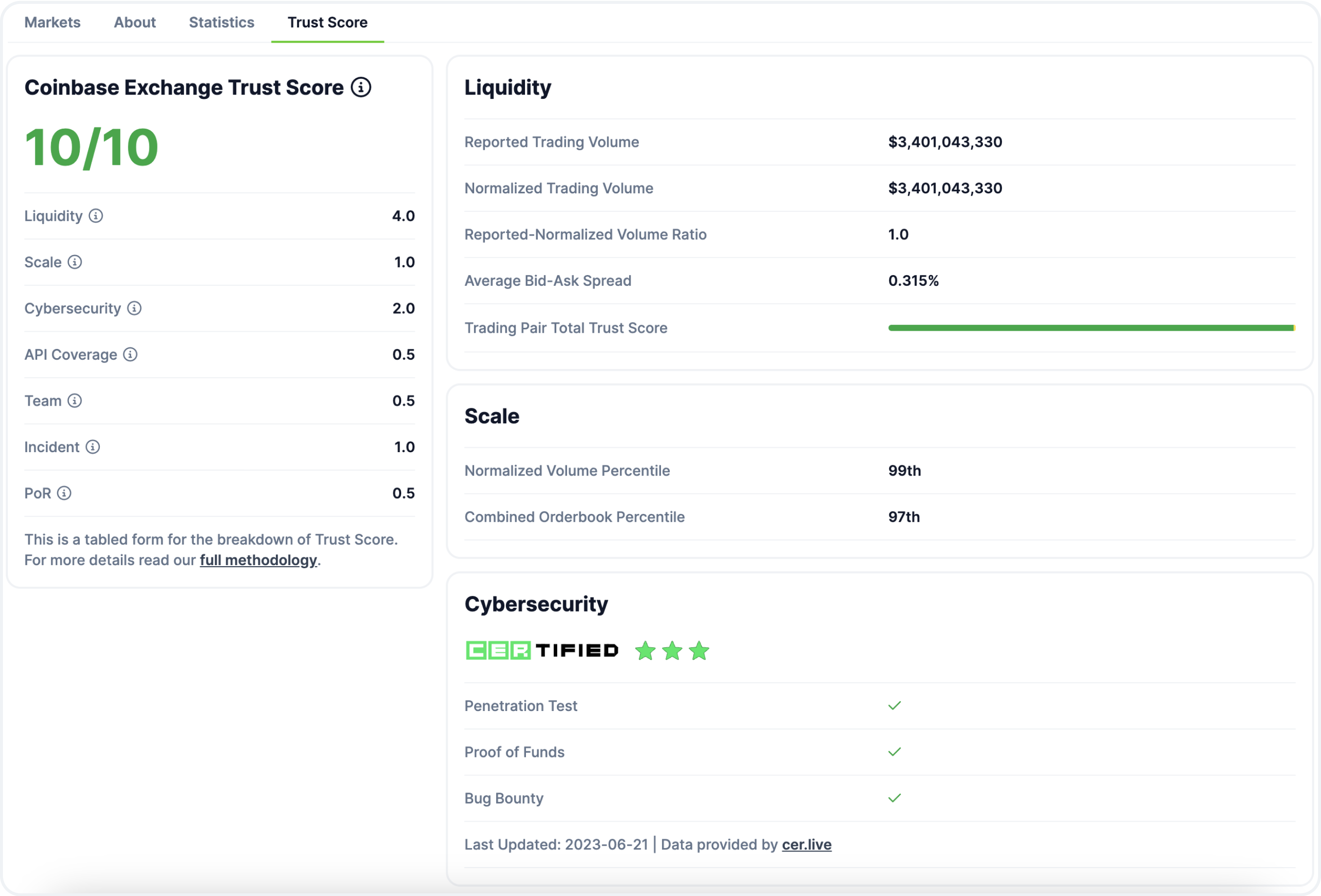Click the API Coverage info icon
This screenshot has width=1321, height=896.
[x=130, y=355]
